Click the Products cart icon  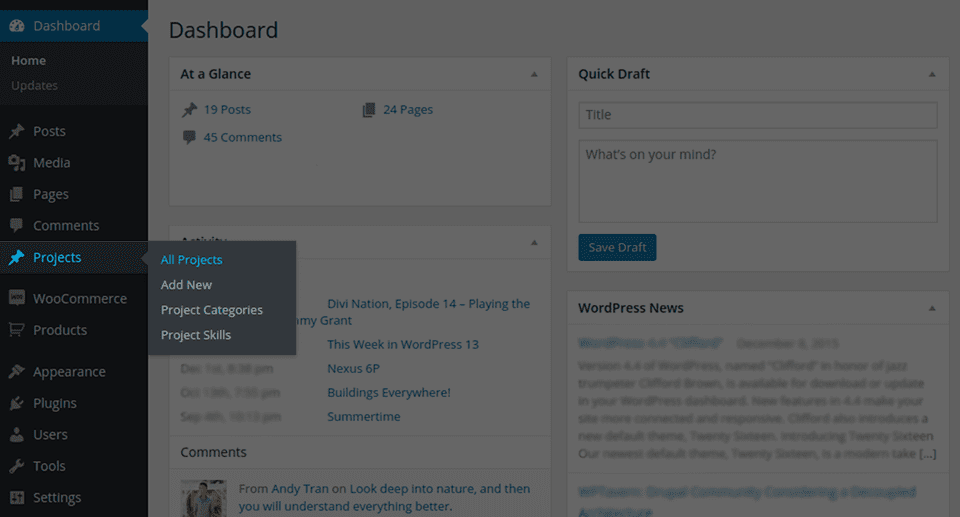(17, 330)
